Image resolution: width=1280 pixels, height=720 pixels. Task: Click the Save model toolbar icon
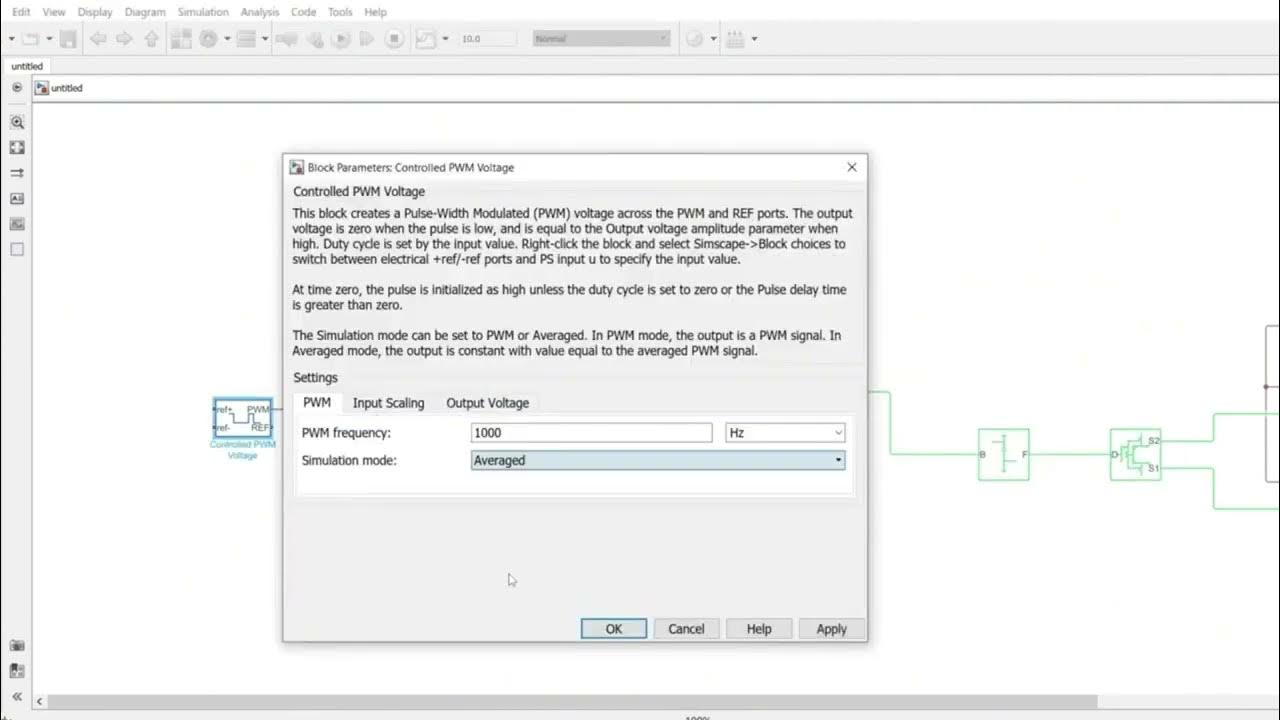pos(68,39)
